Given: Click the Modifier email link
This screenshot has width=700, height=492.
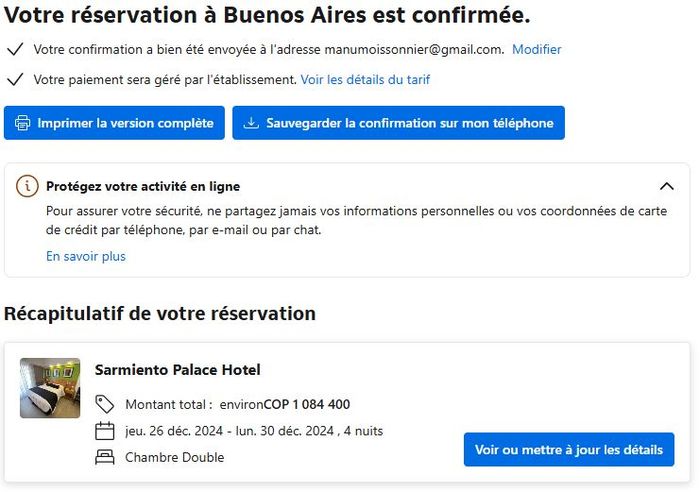Looking at the screenshot, I should [536, 49].
